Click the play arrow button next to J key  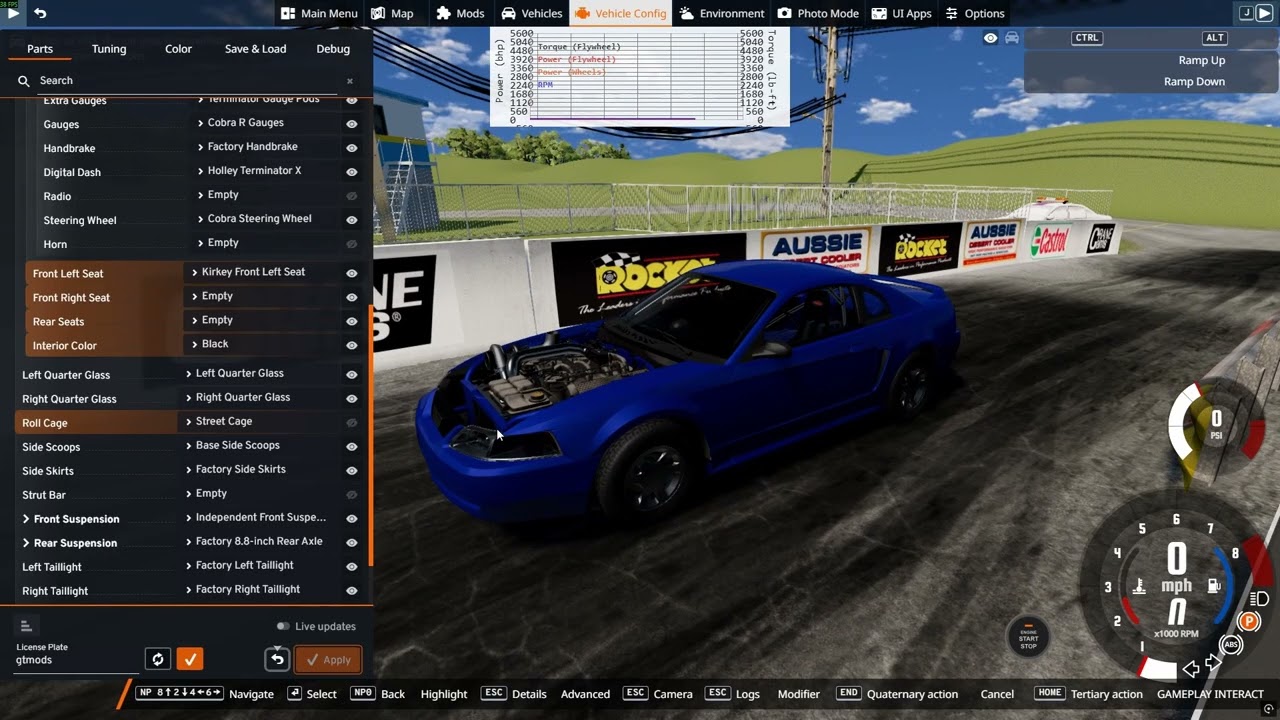coord(1264,13)
